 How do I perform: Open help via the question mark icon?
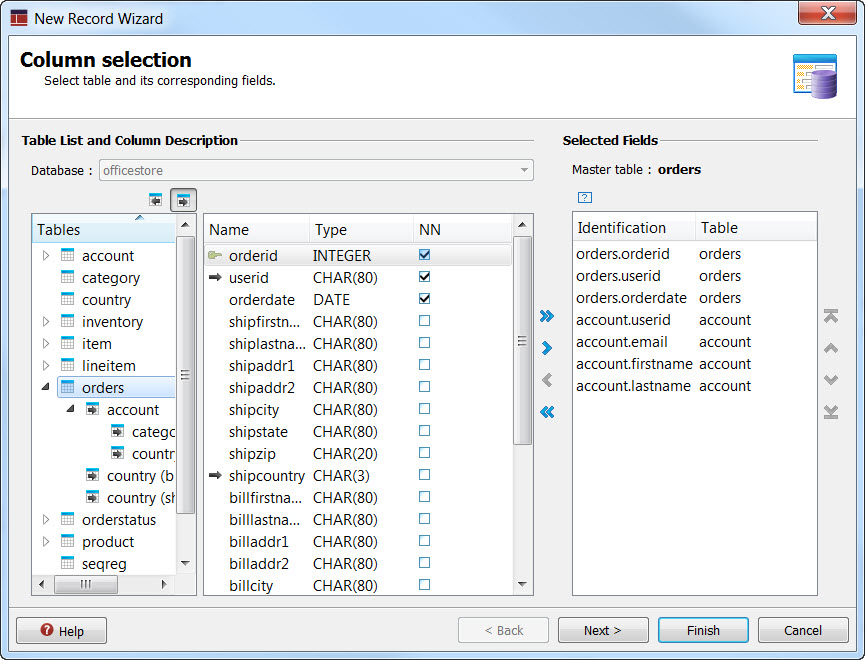(584, 197)
